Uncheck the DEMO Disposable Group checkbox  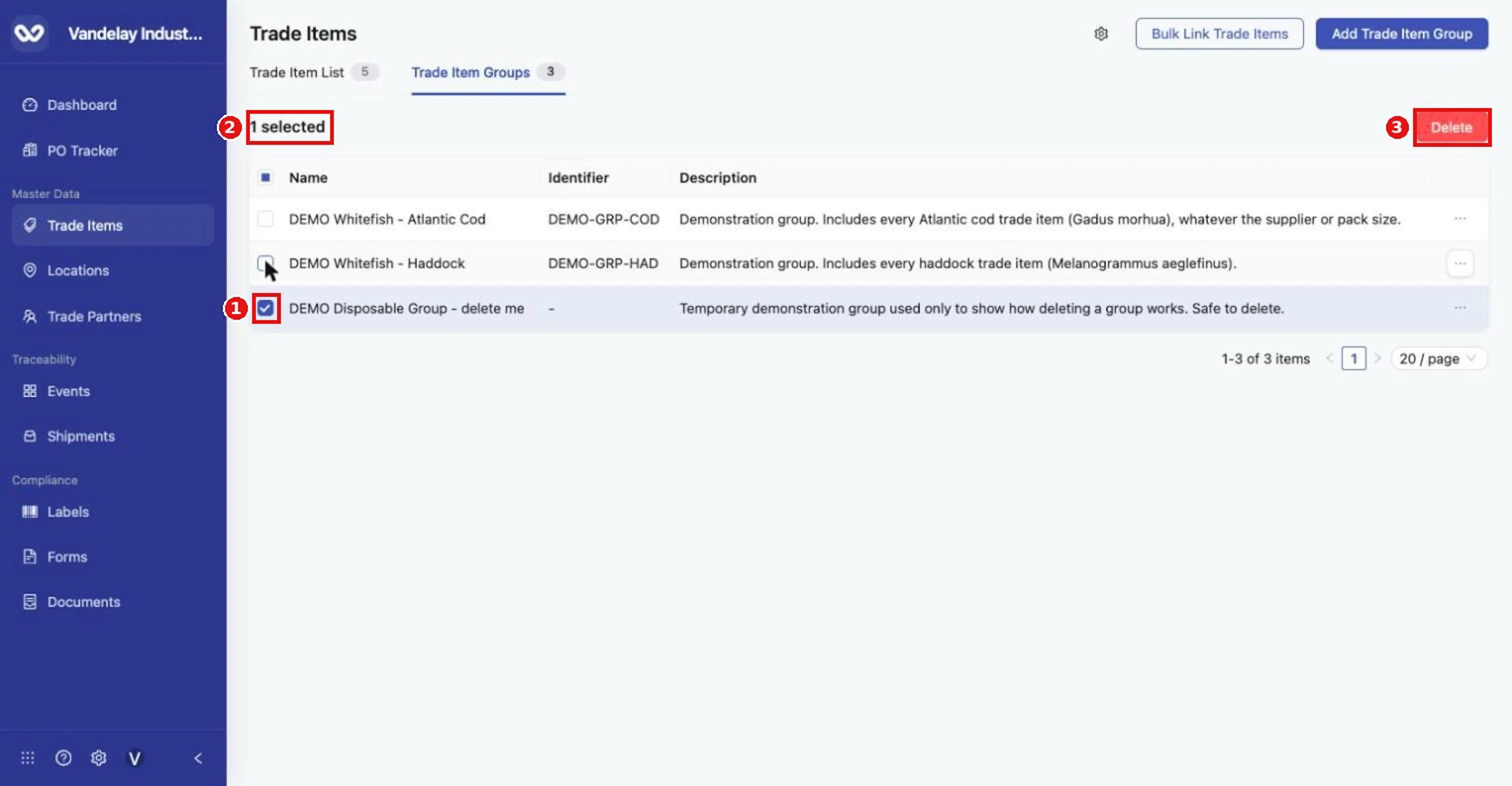265,308
